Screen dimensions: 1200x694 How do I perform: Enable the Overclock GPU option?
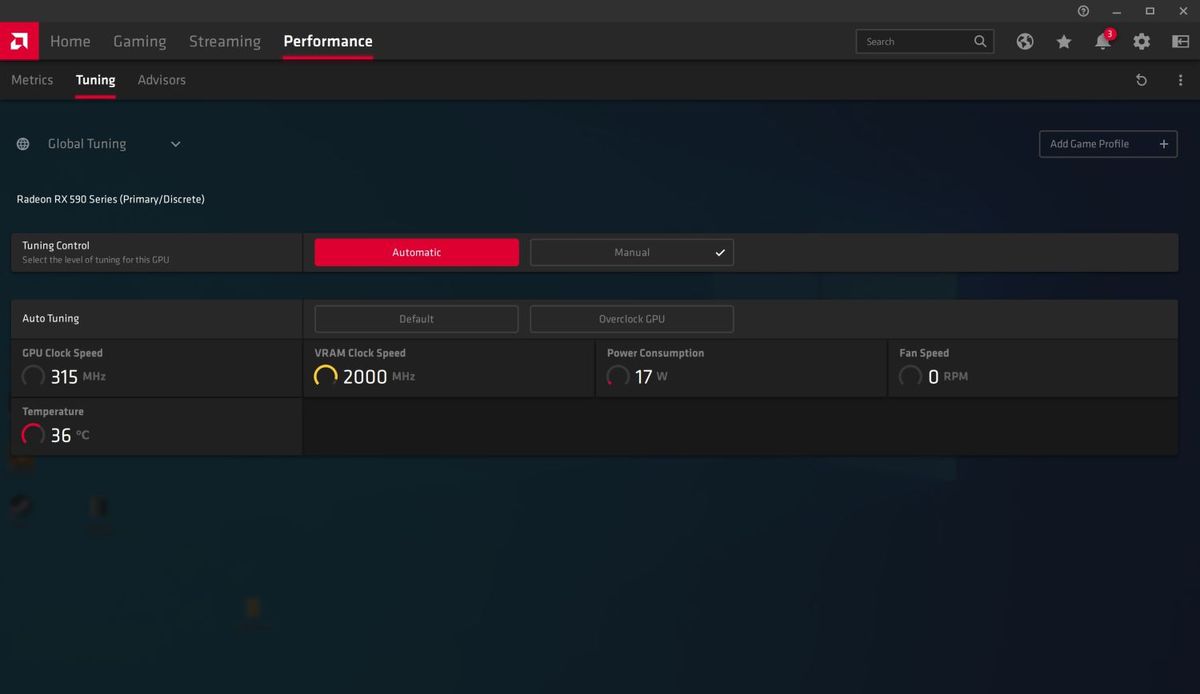coord(631,318)
